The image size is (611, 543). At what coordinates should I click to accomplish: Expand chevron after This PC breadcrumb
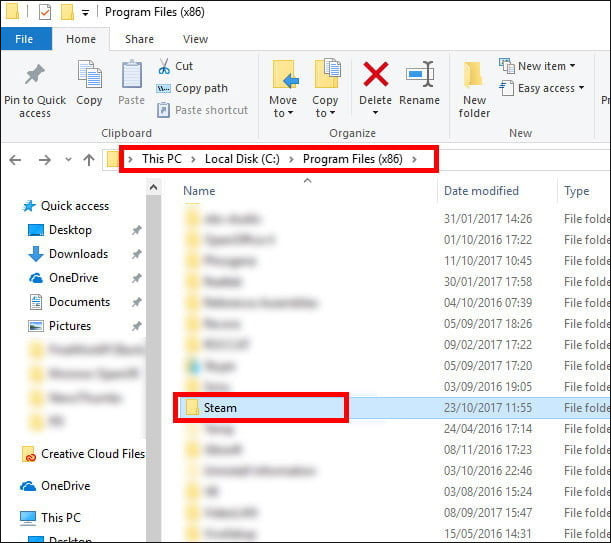[x=193, y=159]
